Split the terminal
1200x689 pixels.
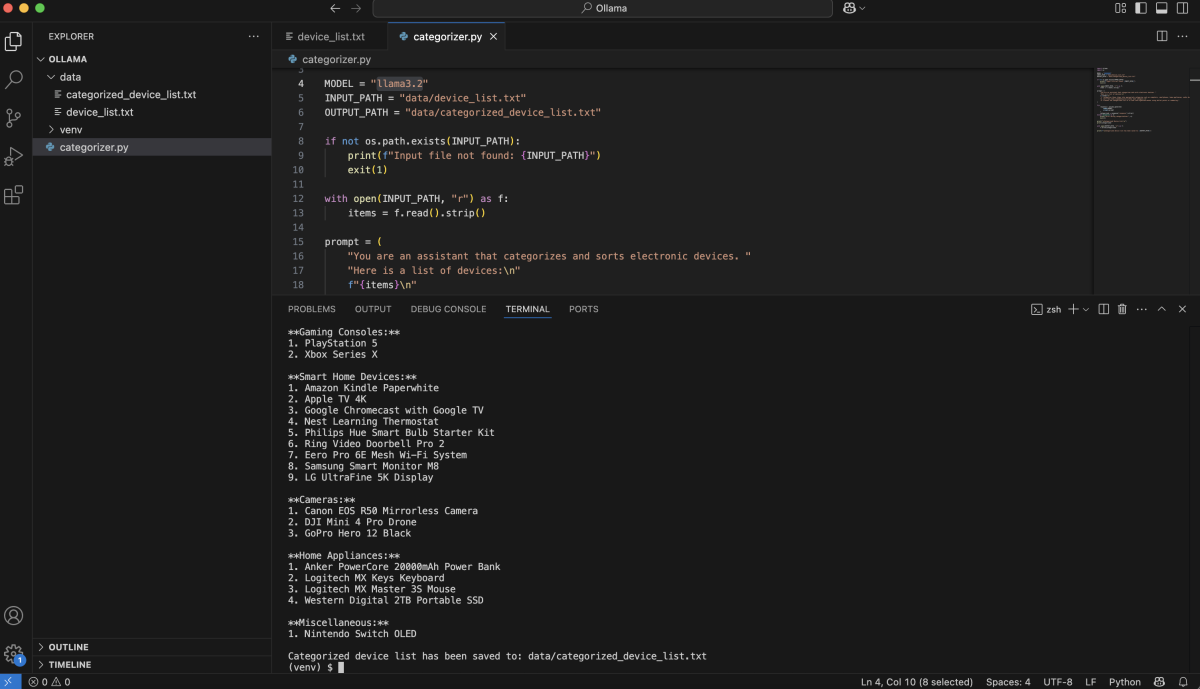pos(1103,309)
